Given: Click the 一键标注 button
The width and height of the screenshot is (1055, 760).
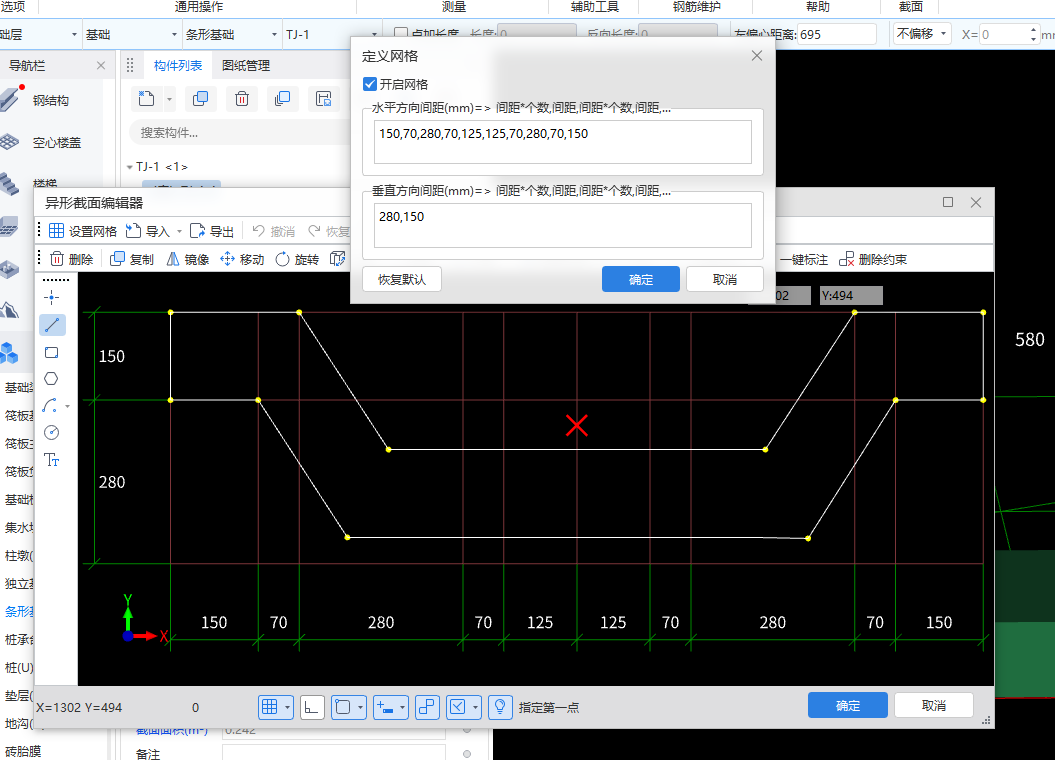Looking at the screenshot, I should coord(804,260).
